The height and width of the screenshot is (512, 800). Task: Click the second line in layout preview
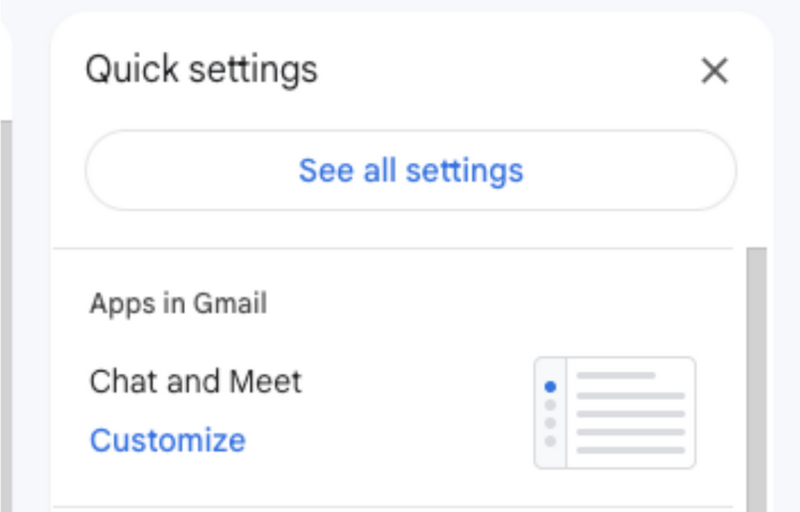pos(631,396)
